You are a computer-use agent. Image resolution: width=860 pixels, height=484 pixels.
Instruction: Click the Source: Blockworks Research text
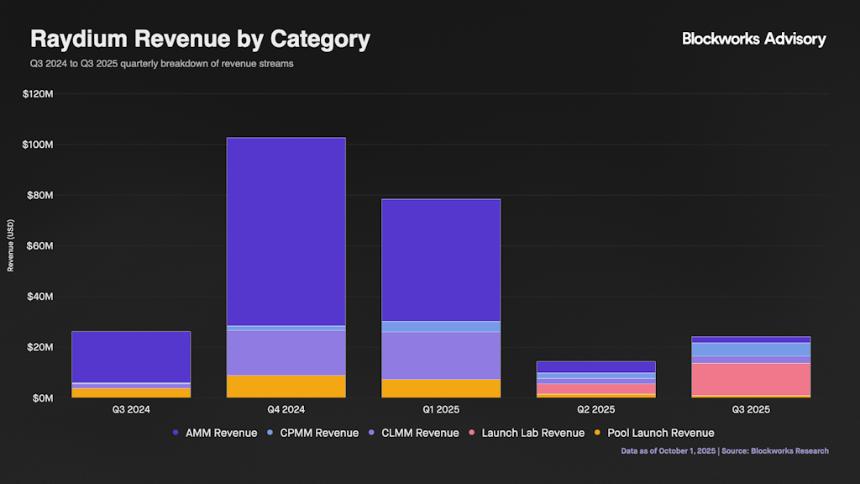click(x=785, y=451)
